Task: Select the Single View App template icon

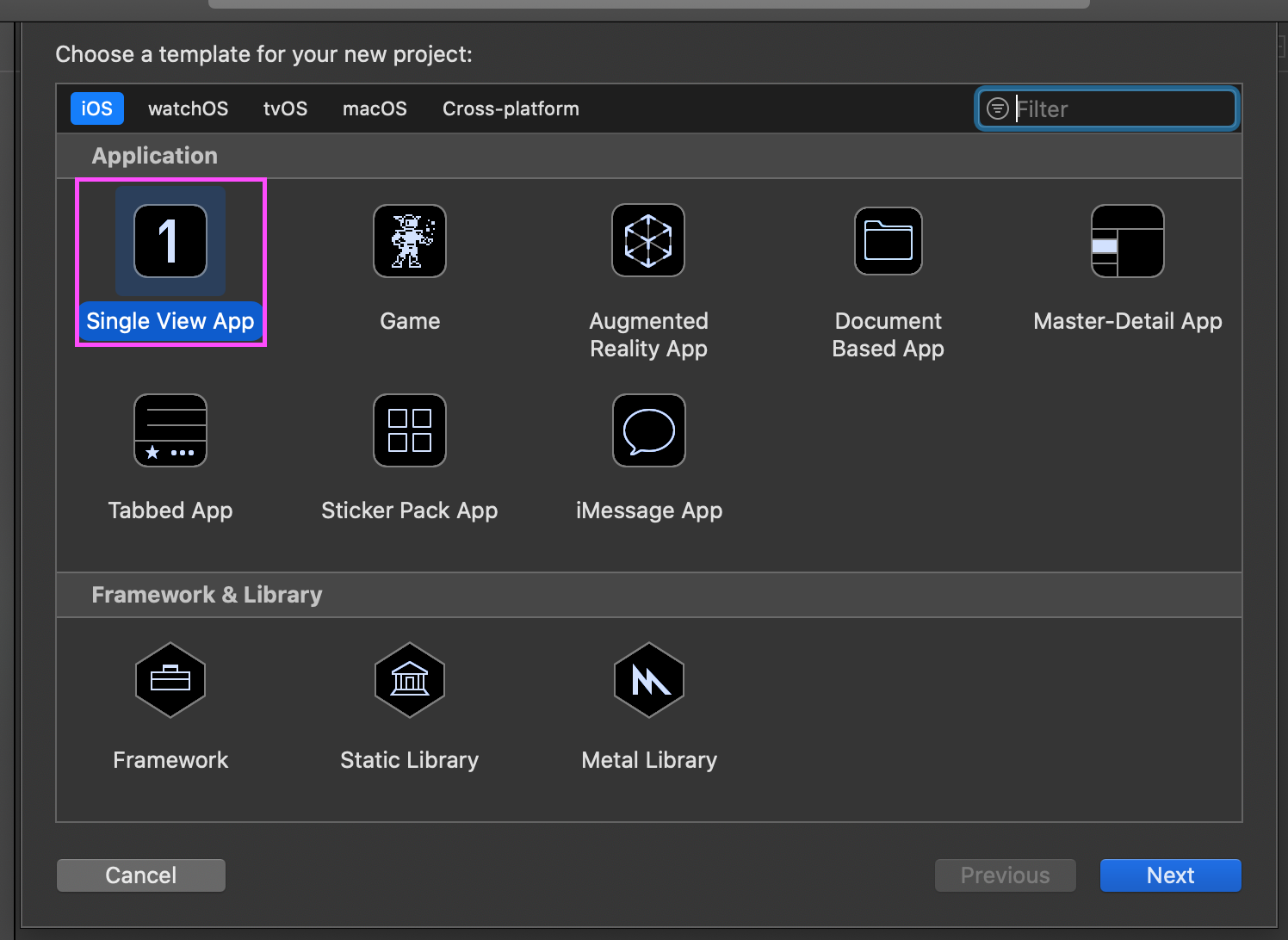Action: (x=170, y=241)
